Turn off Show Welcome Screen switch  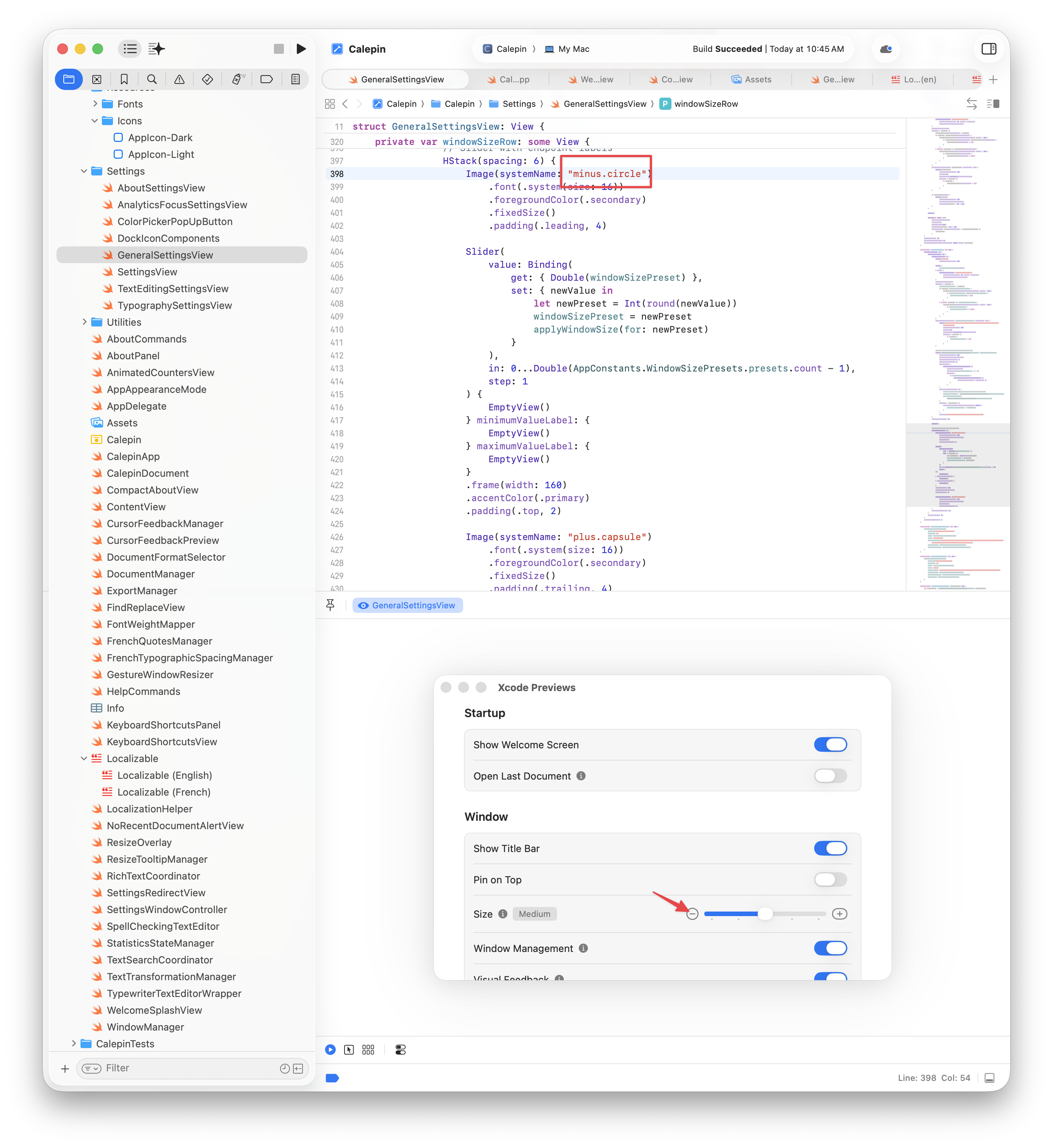[830, 744]
